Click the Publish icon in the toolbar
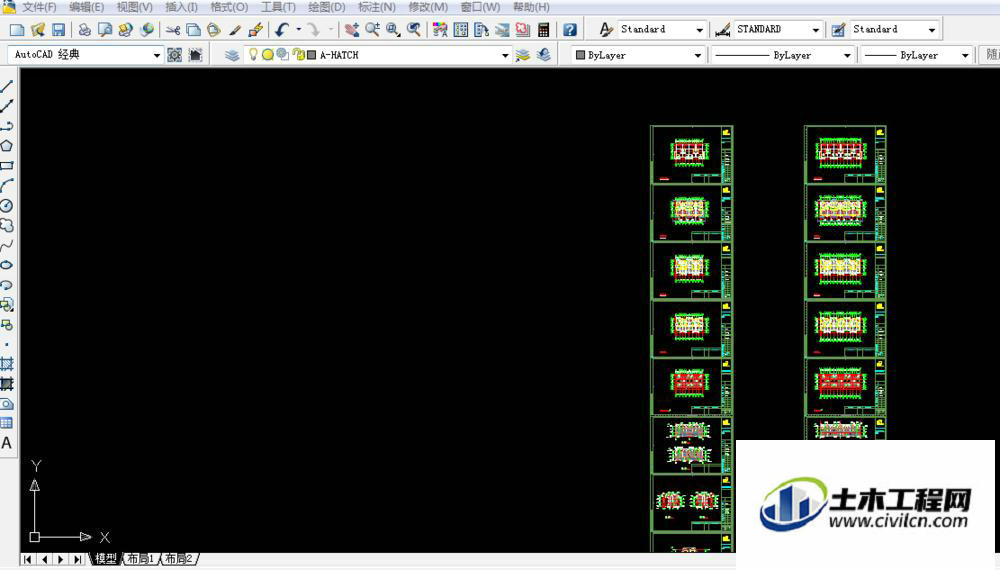 point(126,29)
